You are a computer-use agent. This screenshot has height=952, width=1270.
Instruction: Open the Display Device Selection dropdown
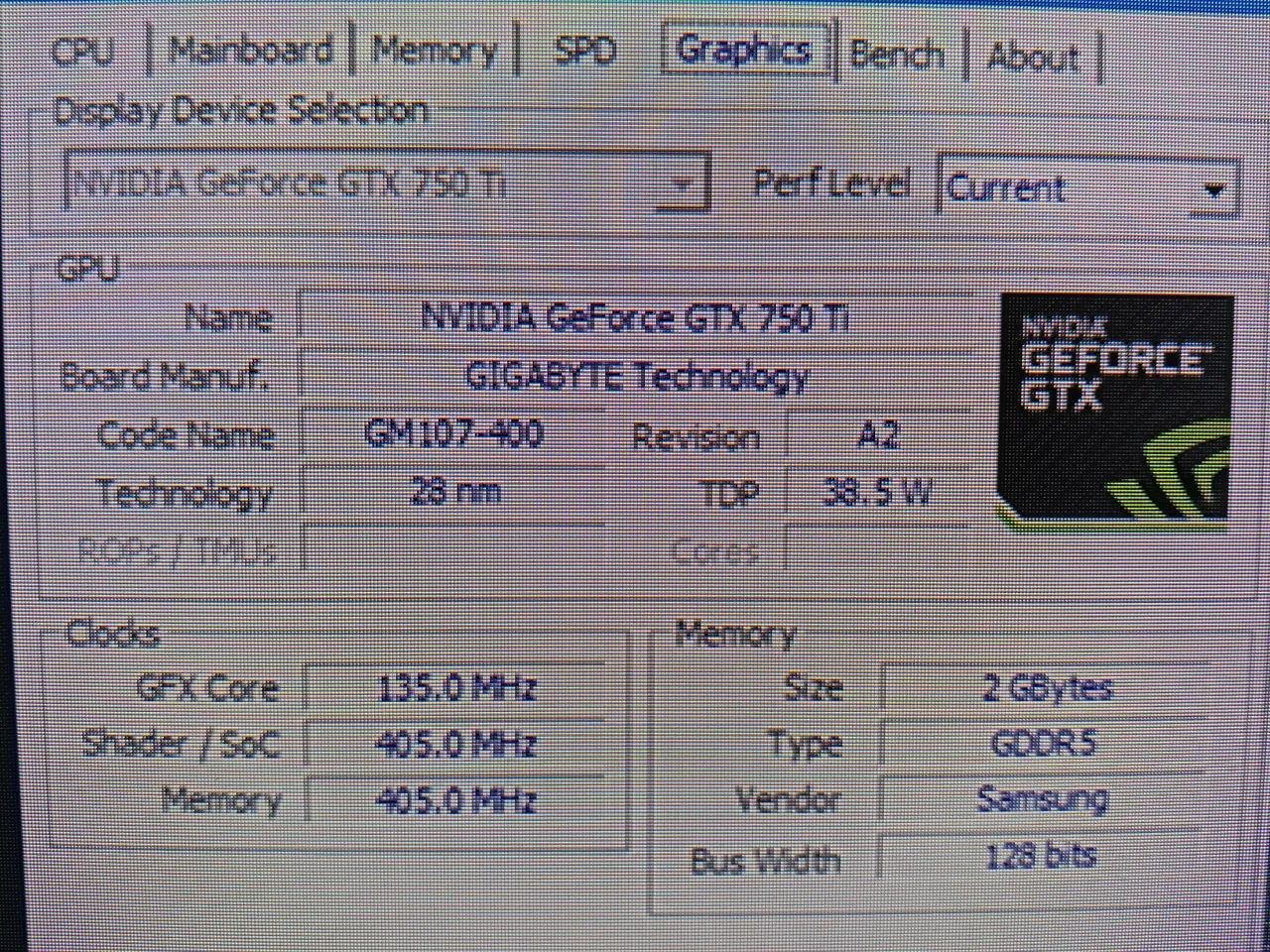click(386, 181)
